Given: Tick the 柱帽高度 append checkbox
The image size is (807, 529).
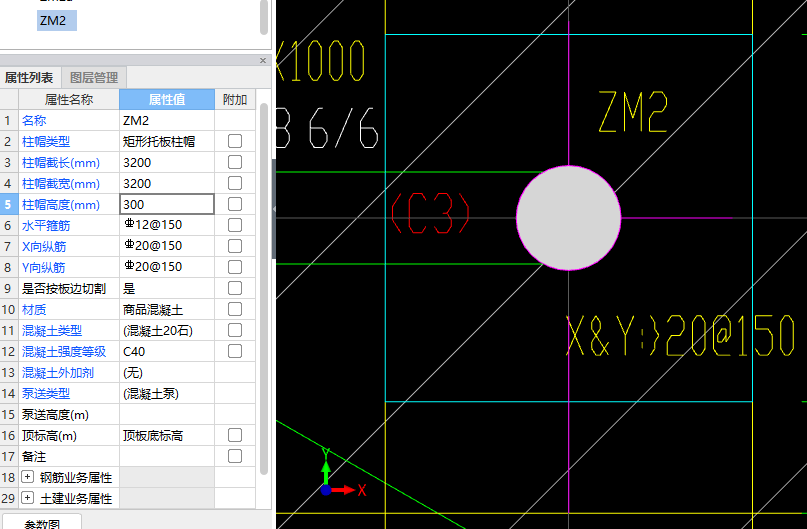Looking at the screenshot, I should click(x=235, y=204).
